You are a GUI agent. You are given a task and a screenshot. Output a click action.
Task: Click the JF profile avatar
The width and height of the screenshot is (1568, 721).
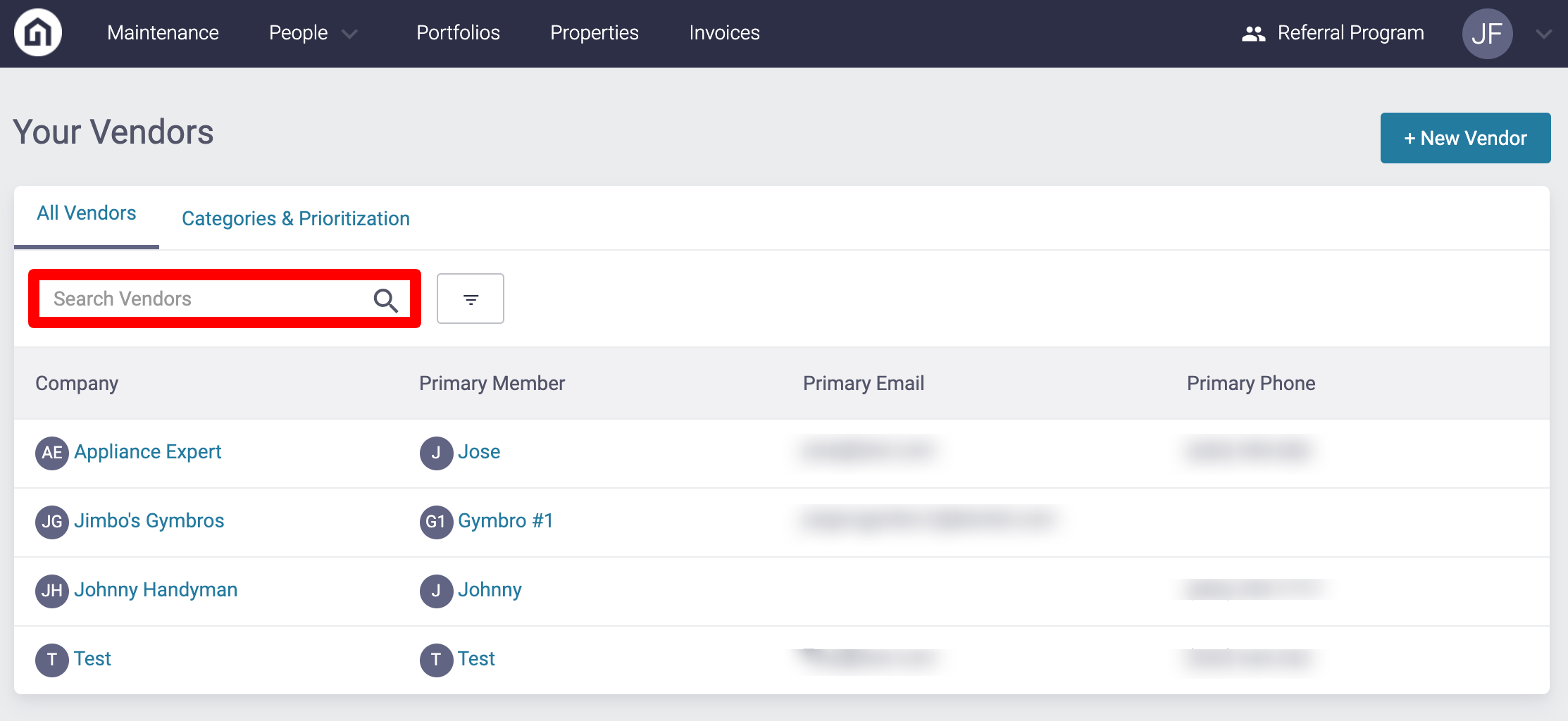pyautogui.click(x=1488, y=32)
